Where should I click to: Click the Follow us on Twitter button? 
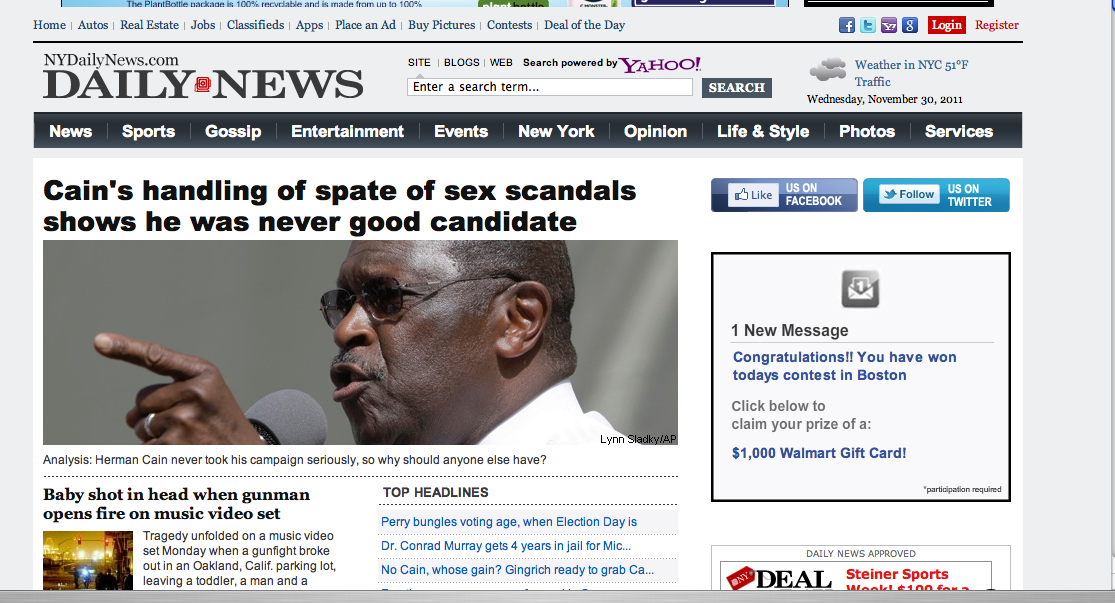pos(936,195)
